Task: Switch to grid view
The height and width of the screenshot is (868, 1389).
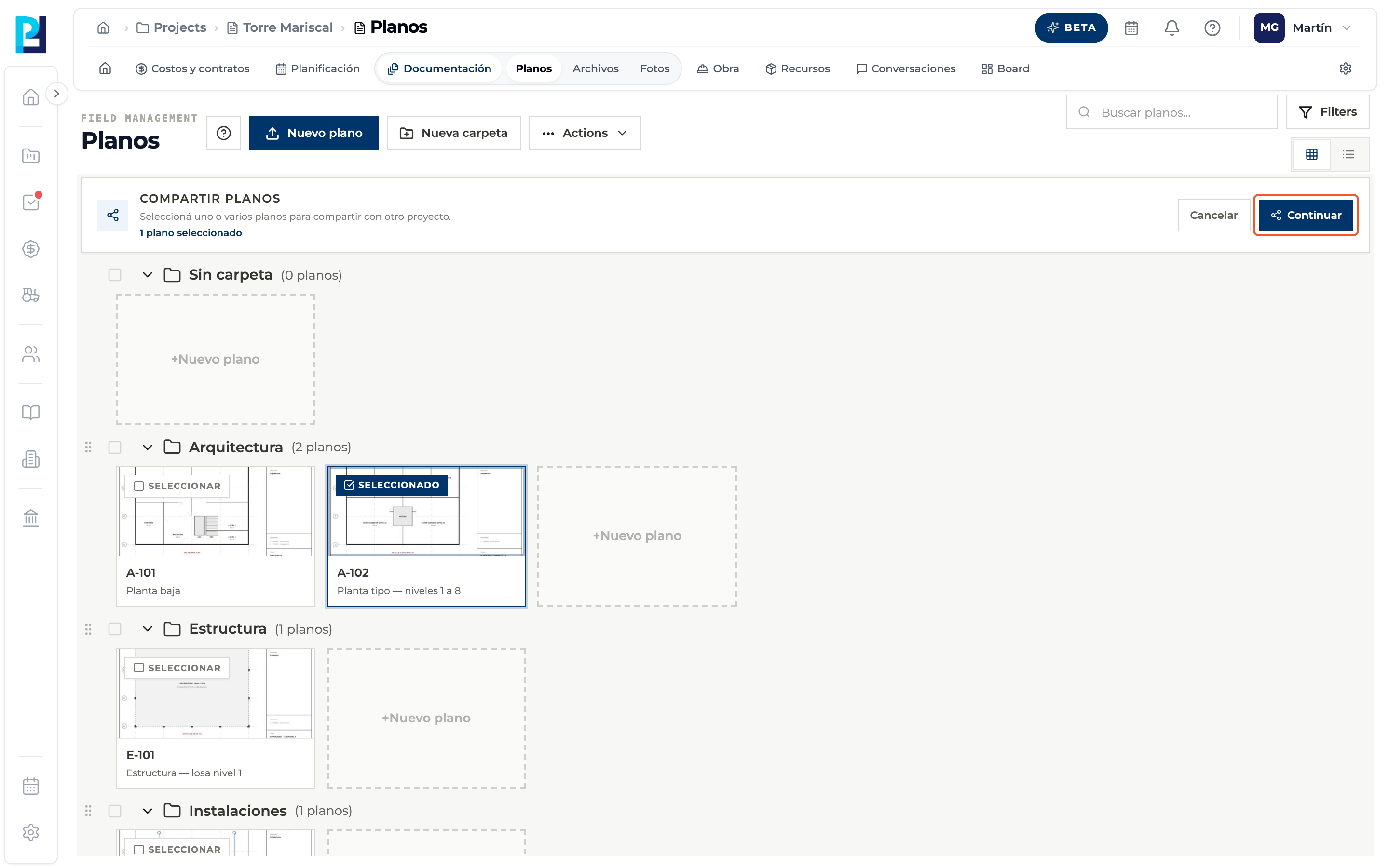Action: coord(1311,154)
